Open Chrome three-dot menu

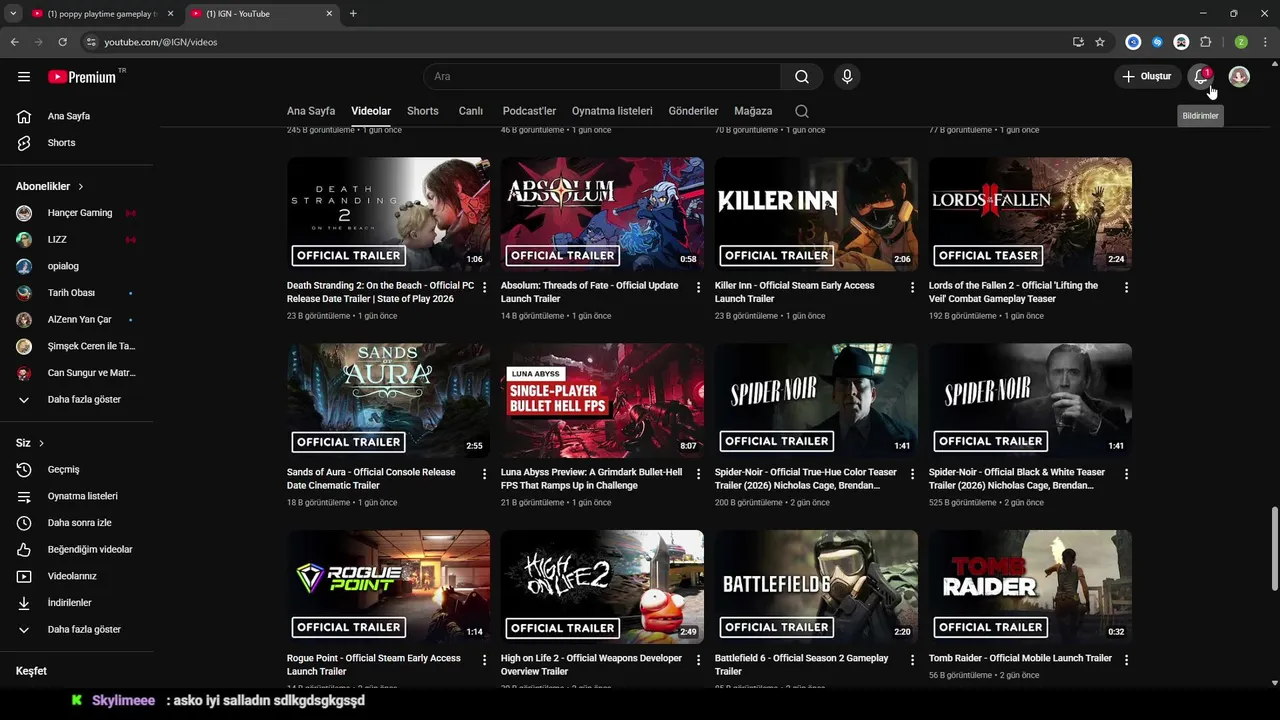coord(1265,42)
